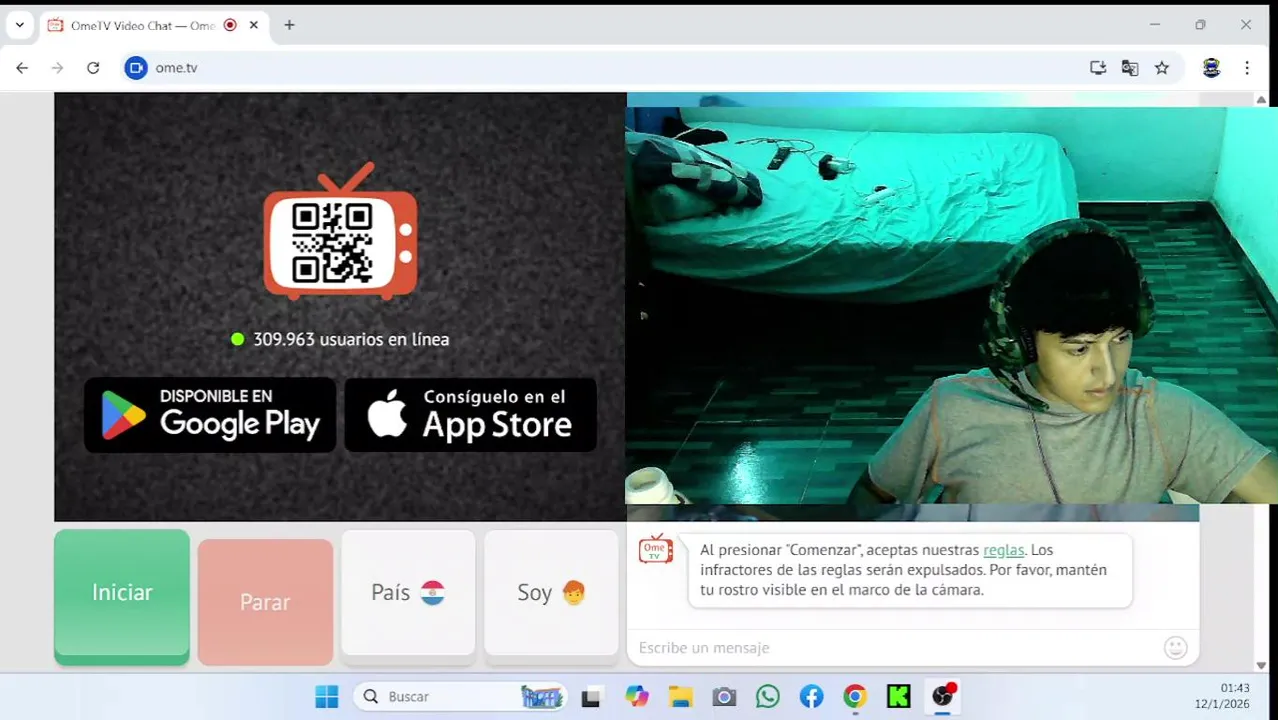Image resolution: width=1278 pixels, height=720 pixels.
Task: Click the Google Play download badge
Action: point(210,414)
